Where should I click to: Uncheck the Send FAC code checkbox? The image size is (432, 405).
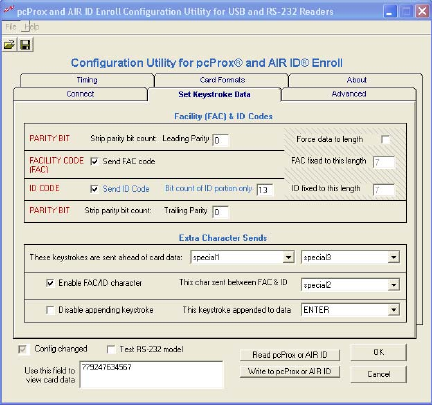pyautogui.click(x=95, y=161)
